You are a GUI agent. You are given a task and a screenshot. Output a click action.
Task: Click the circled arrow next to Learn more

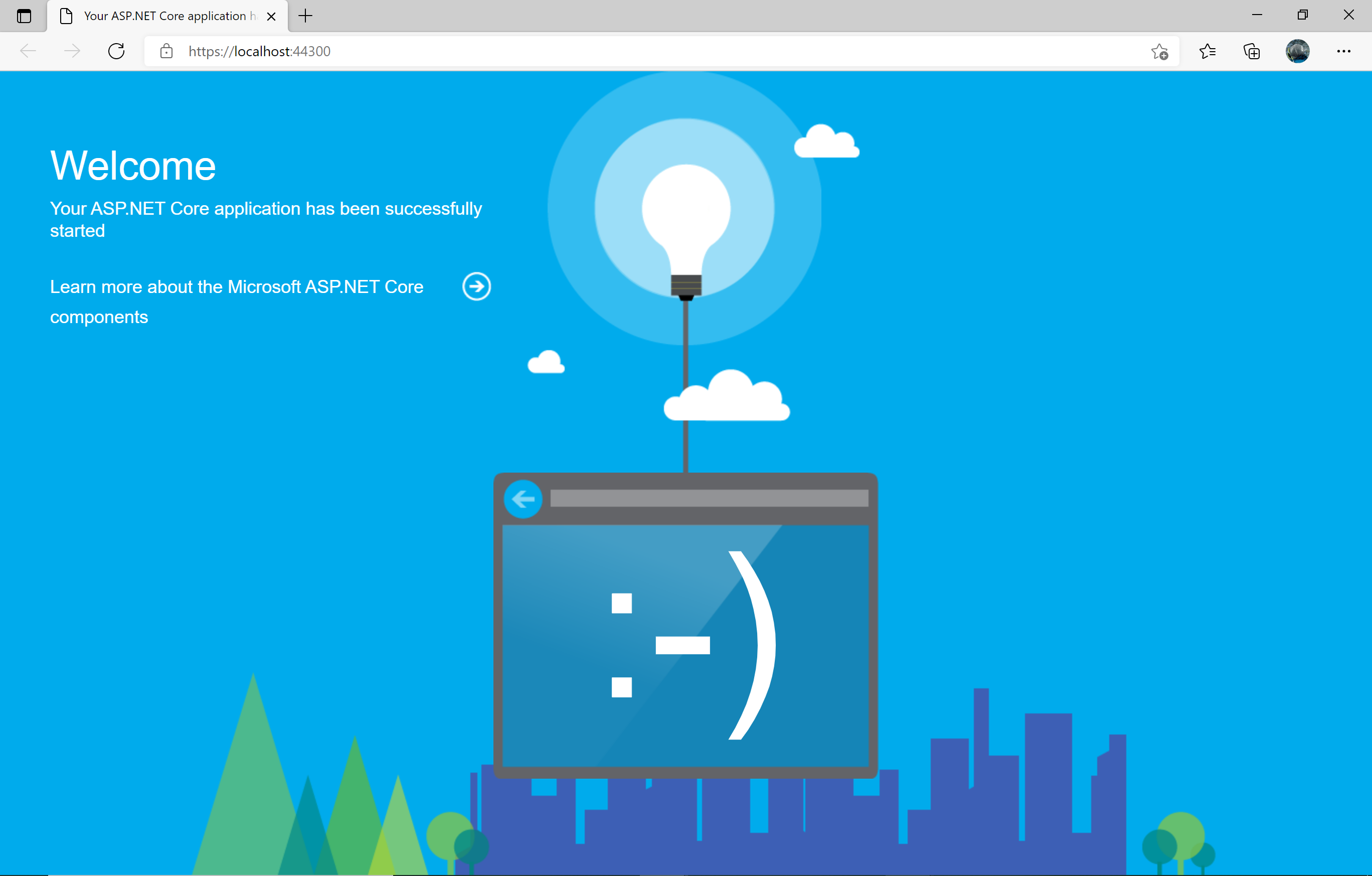tap(476, 286)
